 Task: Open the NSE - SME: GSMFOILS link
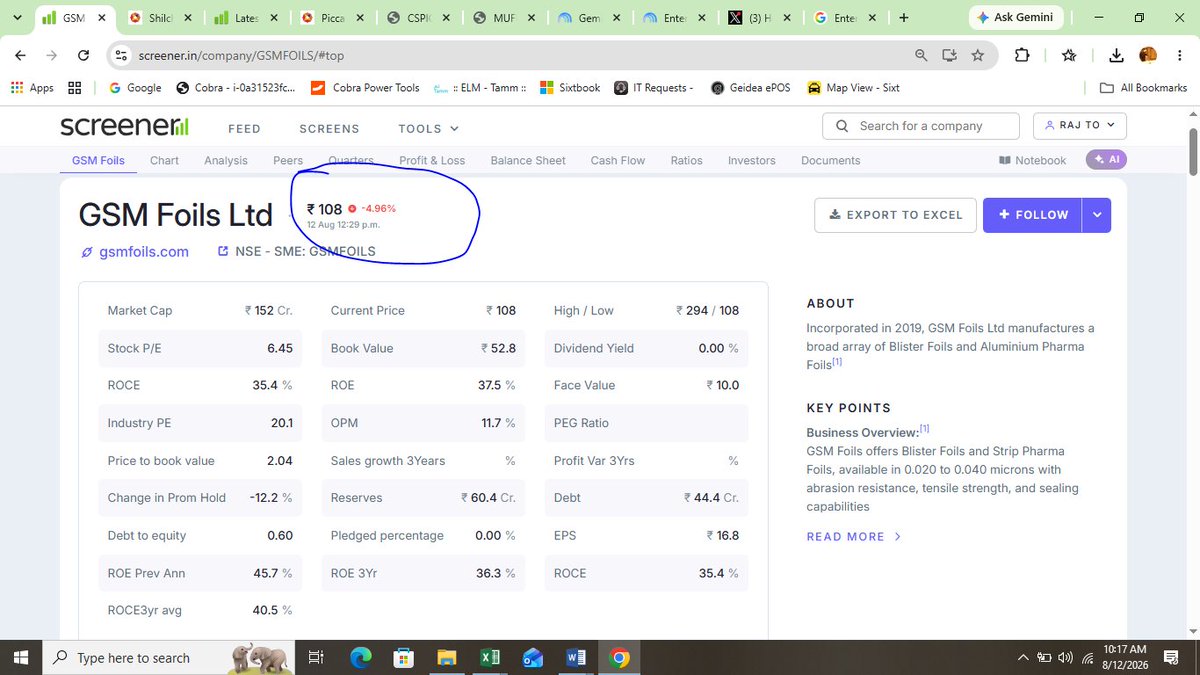point(297,252)
